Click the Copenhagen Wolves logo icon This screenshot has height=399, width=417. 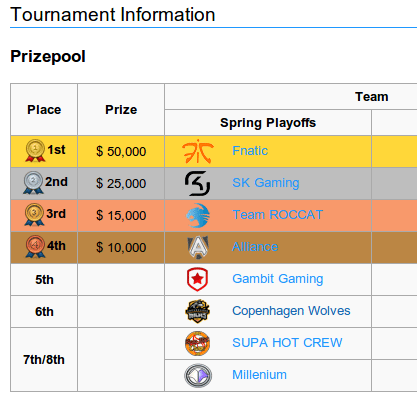197,311
